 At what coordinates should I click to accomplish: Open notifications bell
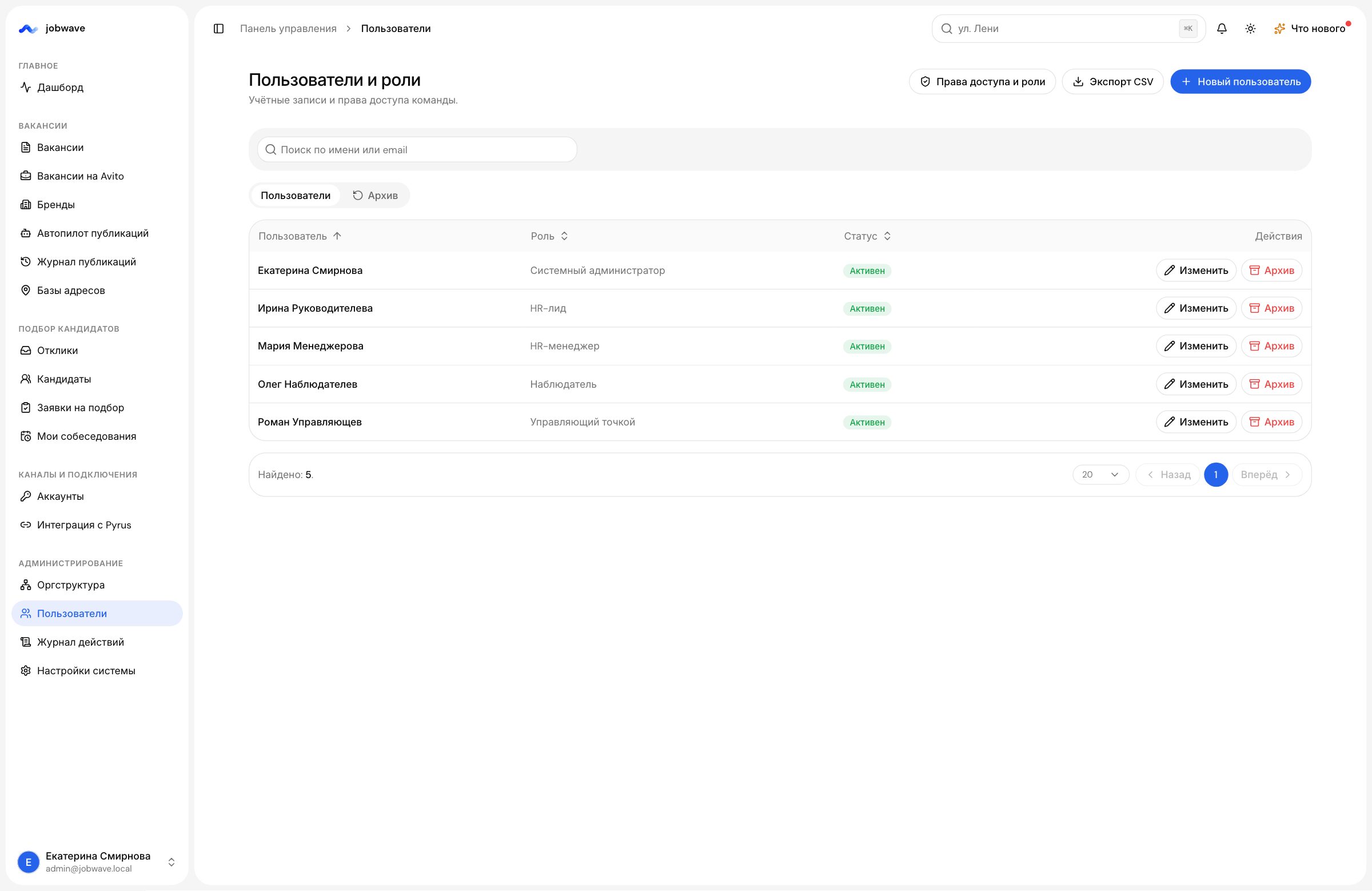click(x=1222, y=28)
